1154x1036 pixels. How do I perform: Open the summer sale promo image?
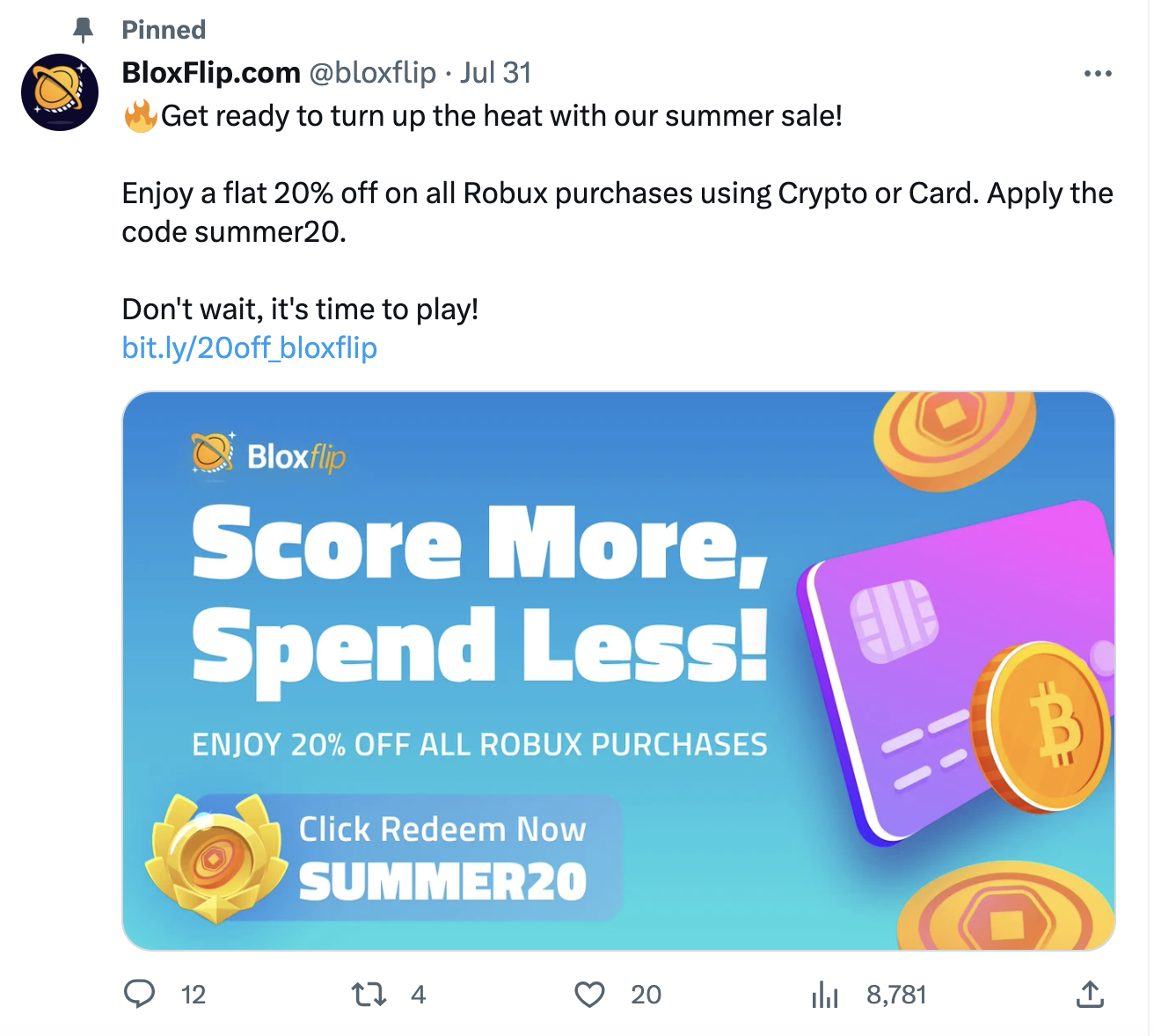pos(617,670)
